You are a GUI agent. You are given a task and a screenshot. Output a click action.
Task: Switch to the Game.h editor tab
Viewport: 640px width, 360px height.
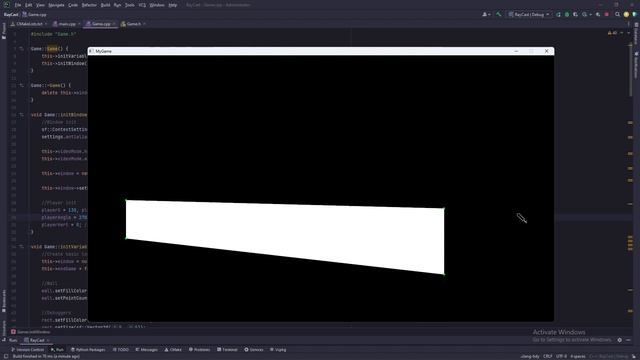[133, 24]
